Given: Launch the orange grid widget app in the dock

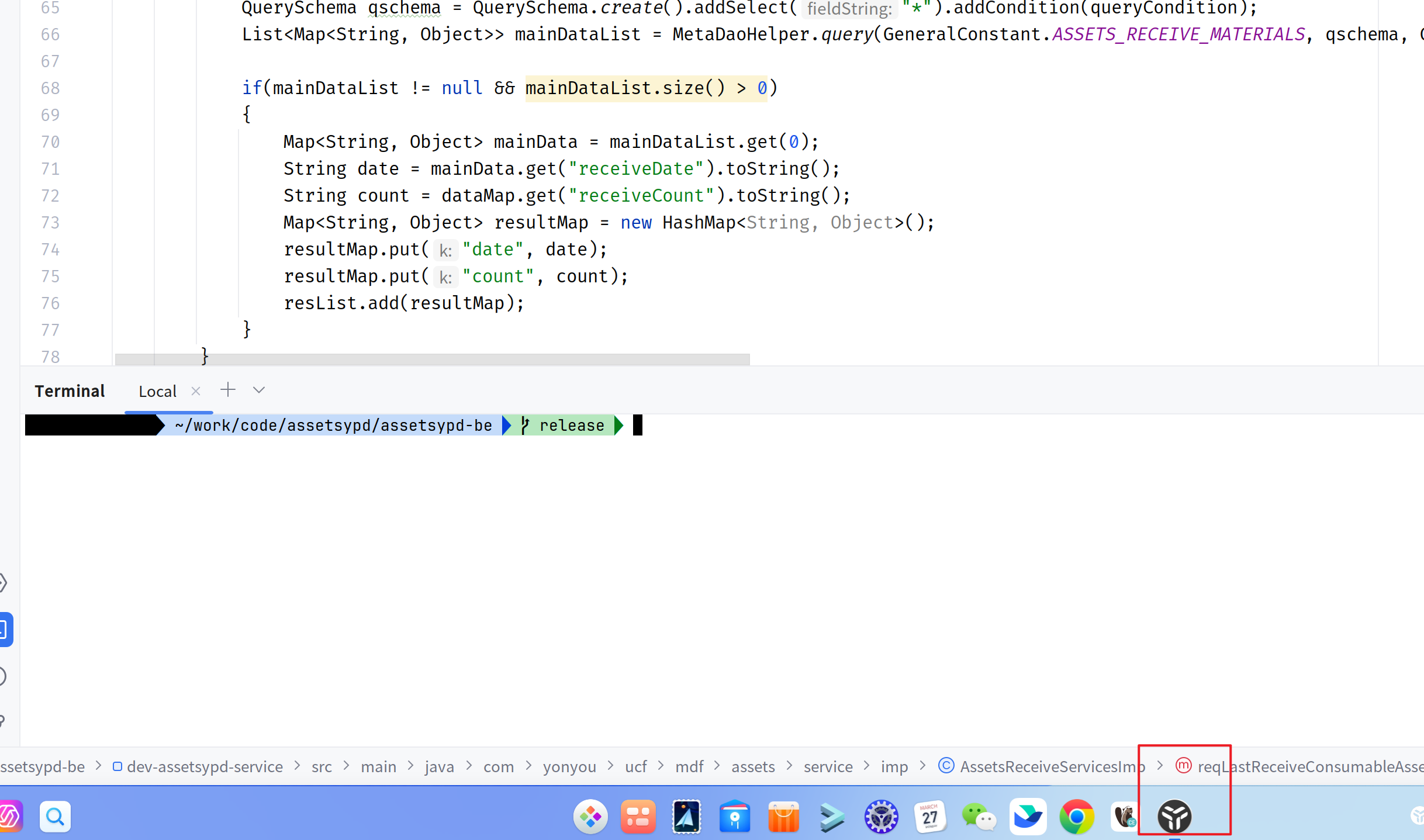Looking at the screenshot, I should (x=638, y=817).
